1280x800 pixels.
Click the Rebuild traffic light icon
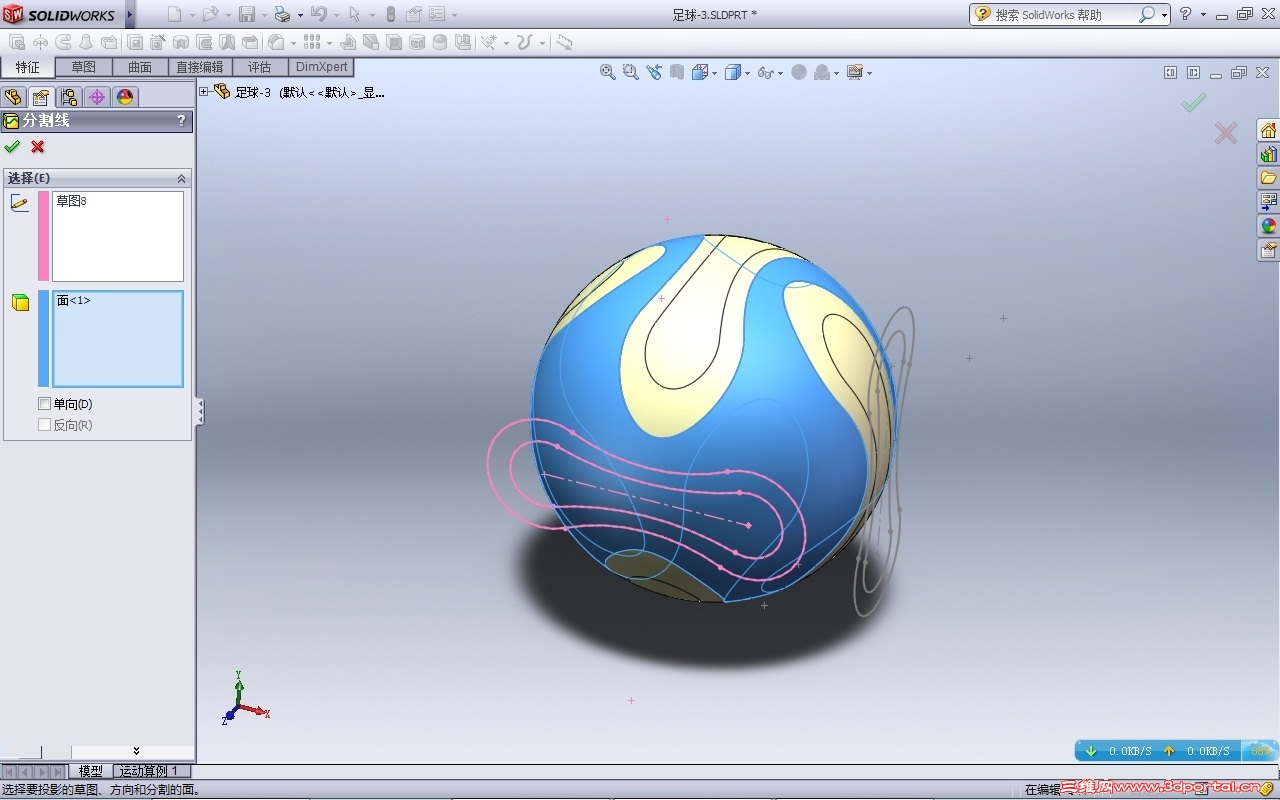point(390,14)
